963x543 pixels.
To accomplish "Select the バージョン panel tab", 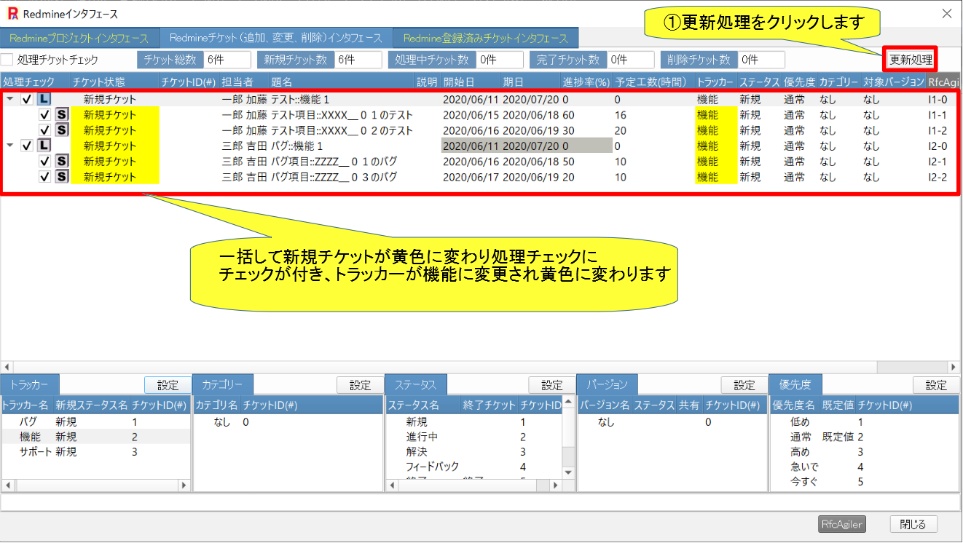I will click(607, 385).
